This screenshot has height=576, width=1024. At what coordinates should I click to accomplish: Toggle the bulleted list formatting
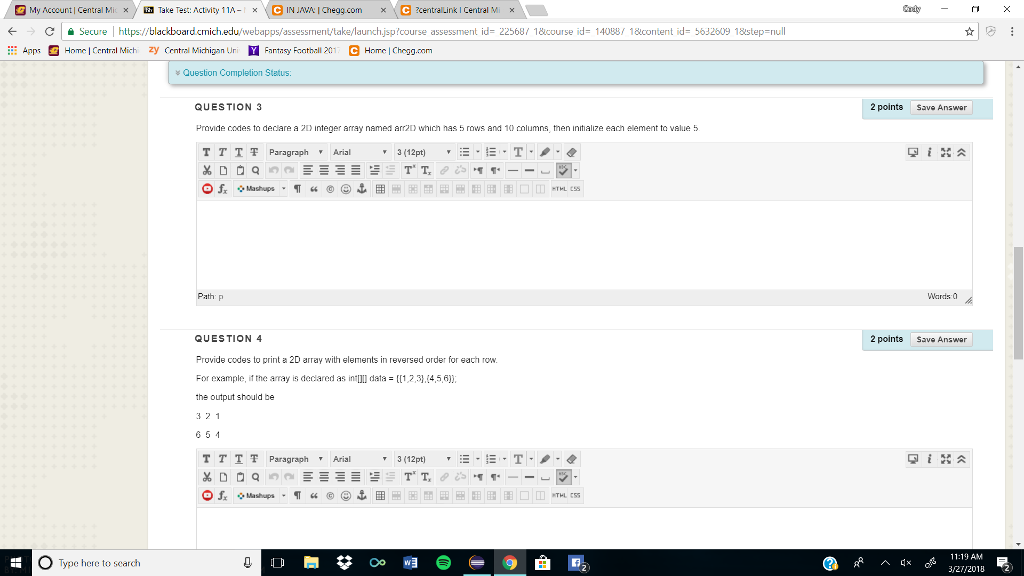[464, 152]
